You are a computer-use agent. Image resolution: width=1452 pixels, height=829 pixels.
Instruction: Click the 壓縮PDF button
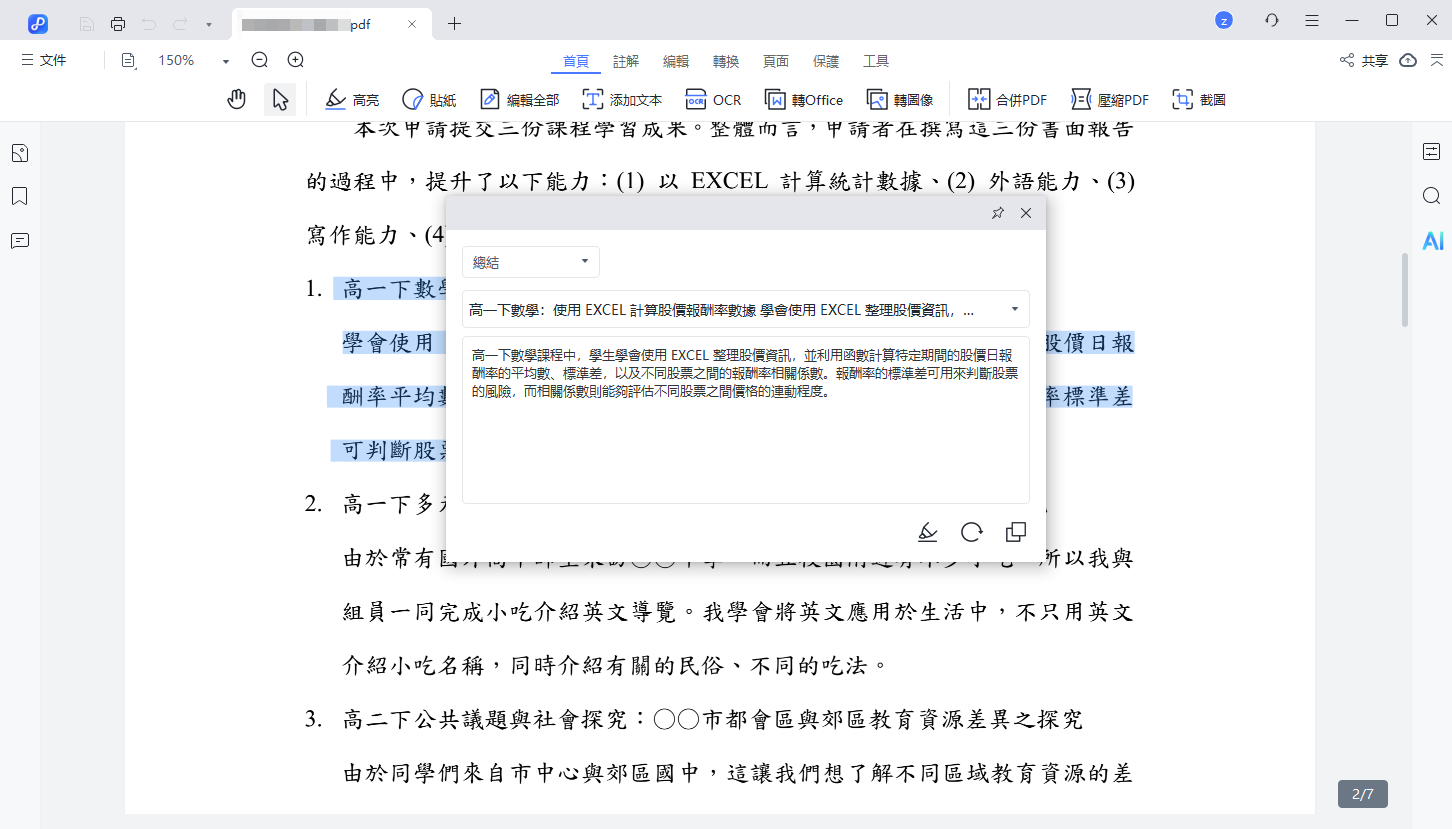pyautogui.click(x=1110, y=99)
